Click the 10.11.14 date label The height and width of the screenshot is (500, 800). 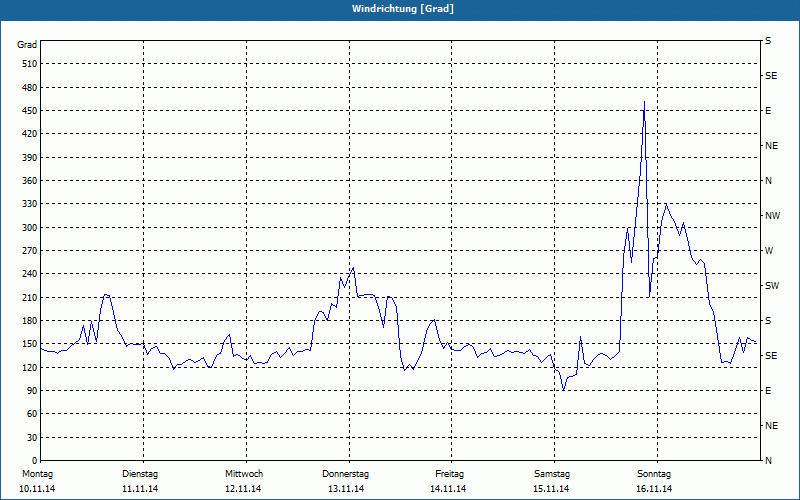(x=37, y=489)
